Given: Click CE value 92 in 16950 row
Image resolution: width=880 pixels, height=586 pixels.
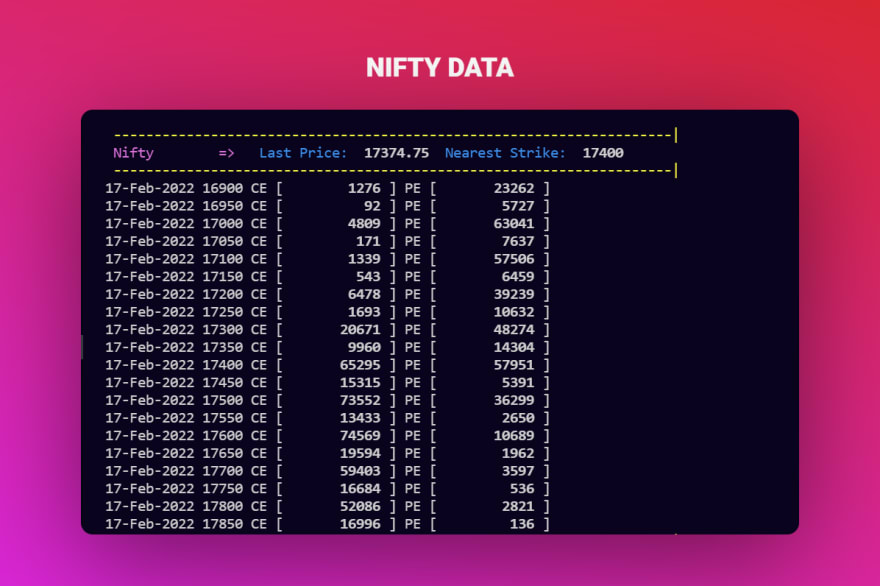Looking at the screenshot, I should (x=372, y=206).
